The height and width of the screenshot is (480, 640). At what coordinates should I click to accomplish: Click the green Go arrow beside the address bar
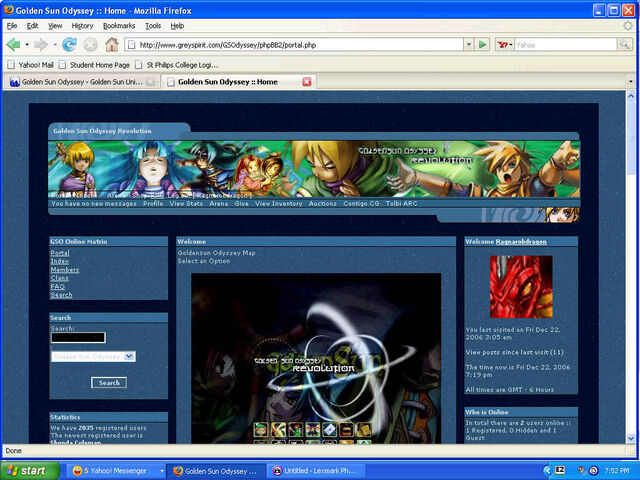click(x=482, y=44)
